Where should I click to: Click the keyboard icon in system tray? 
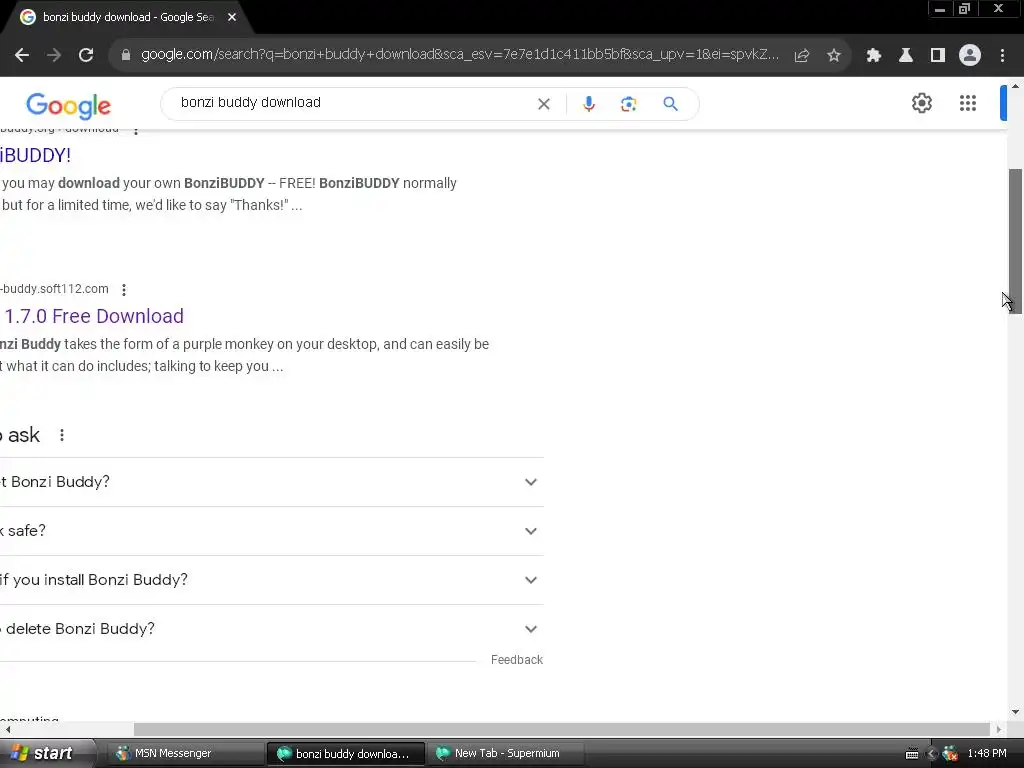coord(912,754)
